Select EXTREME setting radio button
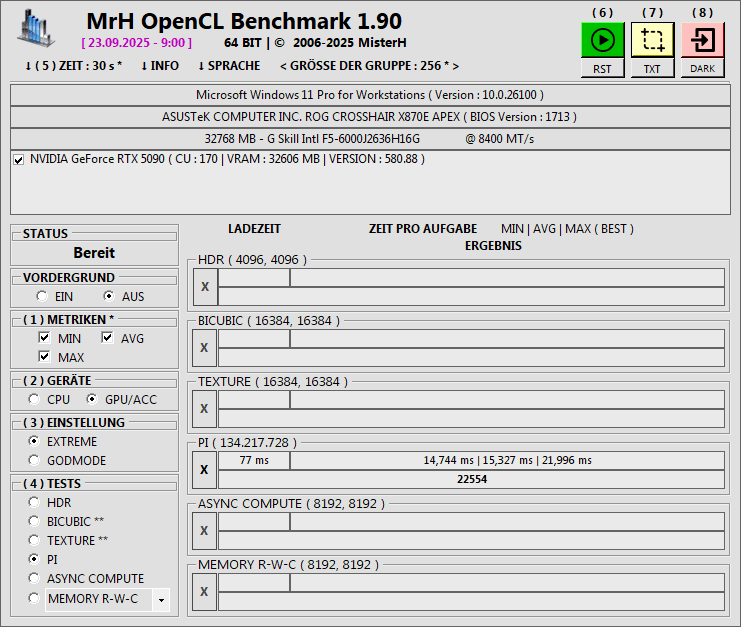Image resolution: width=741 pixels, height=627 pixels. 34,441
